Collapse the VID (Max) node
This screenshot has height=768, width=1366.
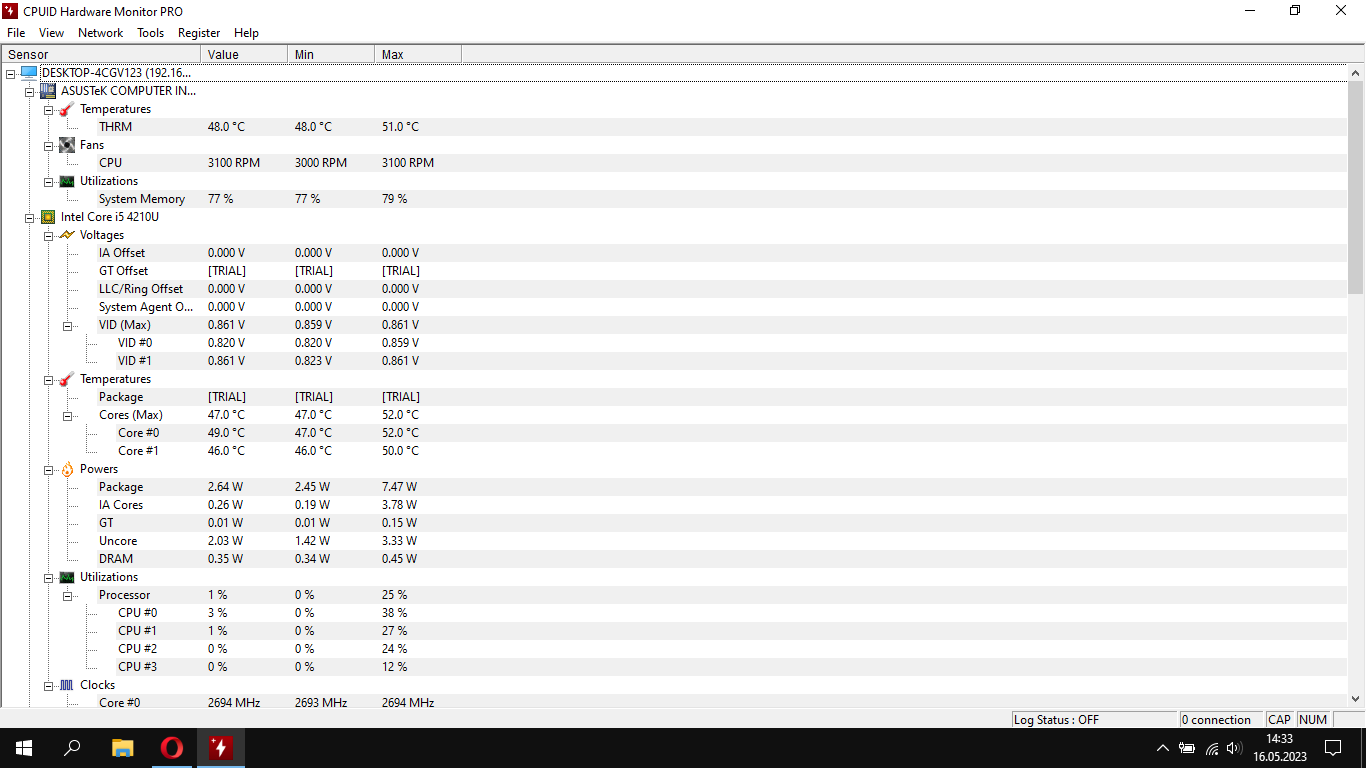tap(68, 326)
